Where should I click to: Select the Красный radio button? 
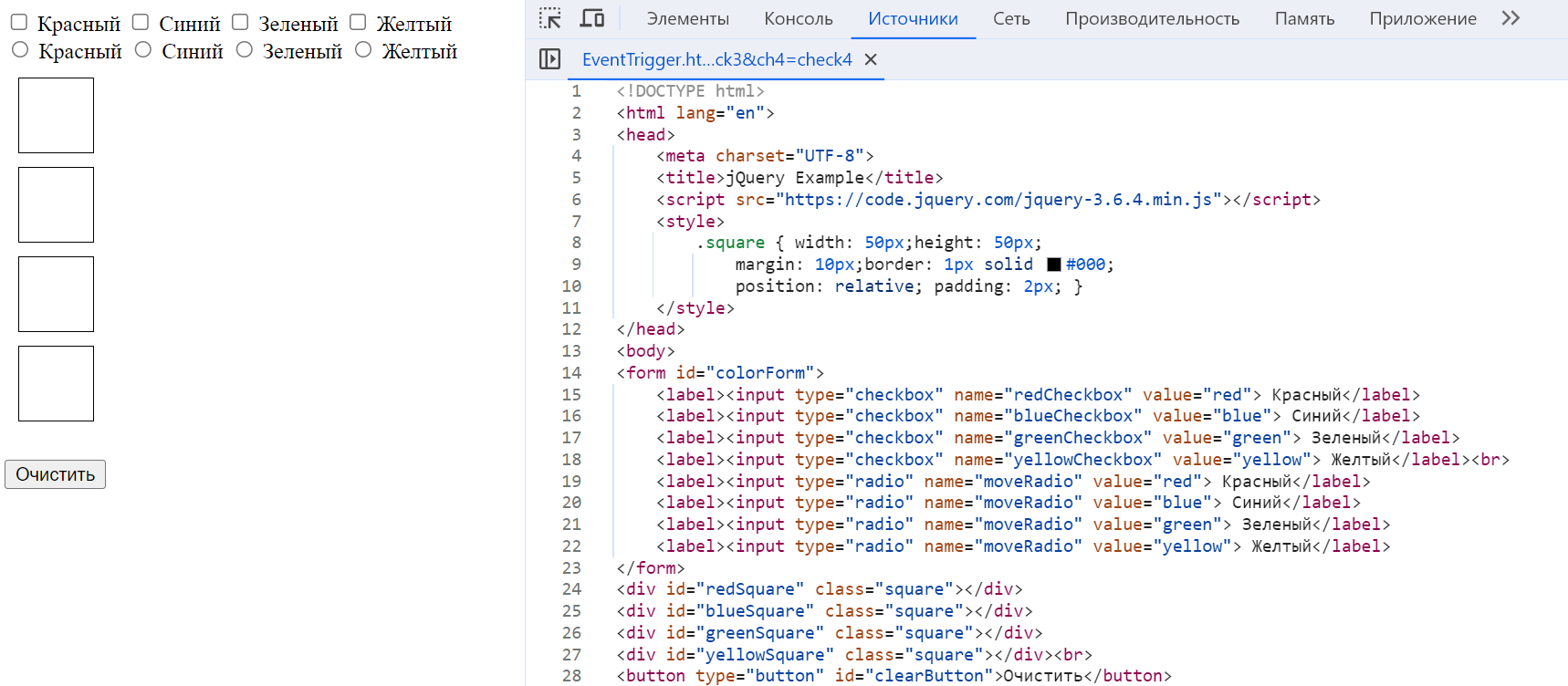point(20,50)
